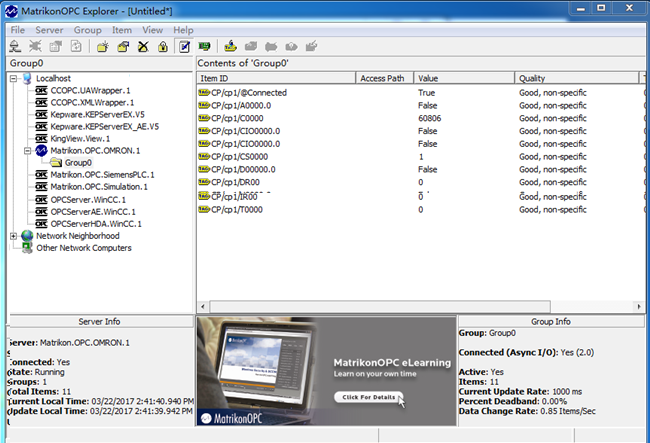Click the greyed tag icon with question mark

pyautogui.click(x=291, y=46)
